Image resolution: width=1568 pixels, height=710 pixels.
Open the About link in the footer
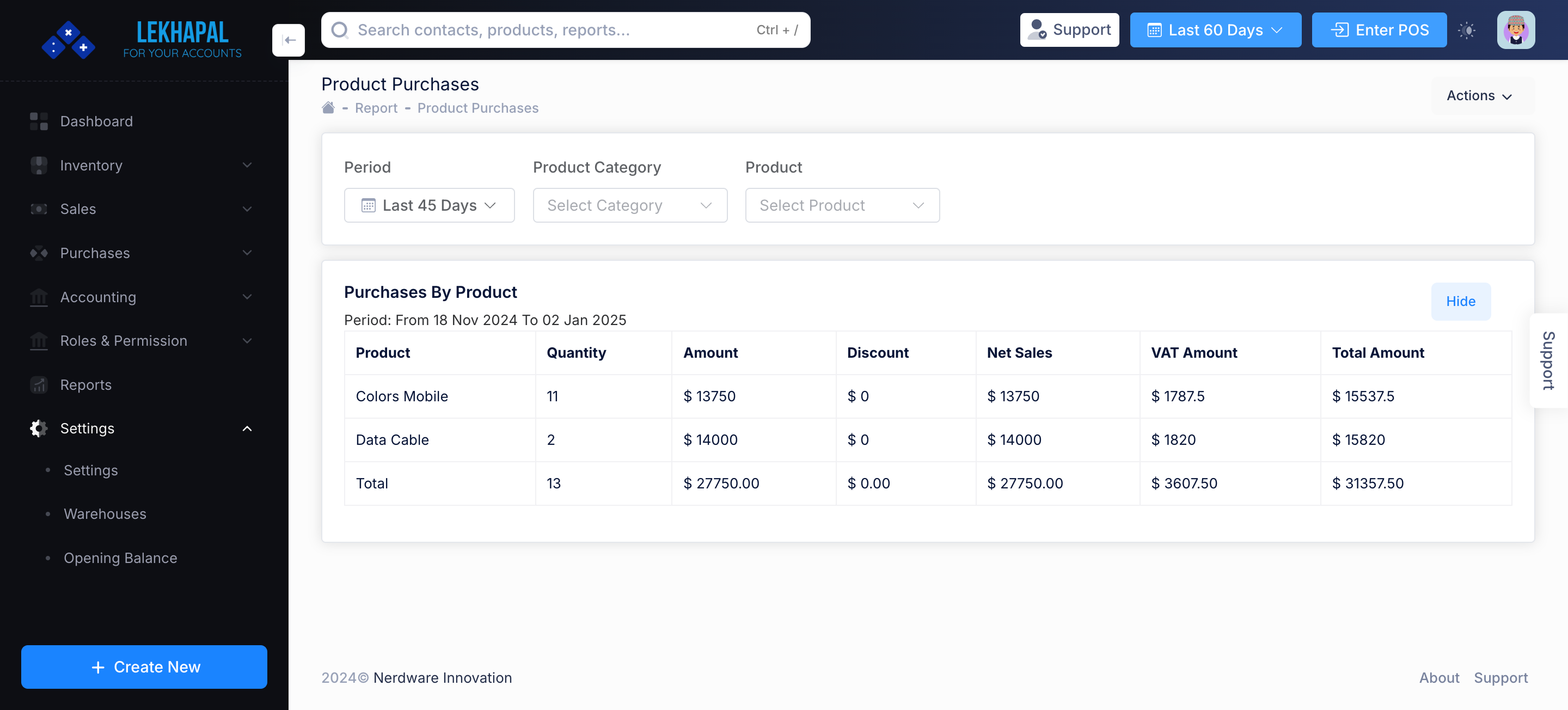(1439, 677)
